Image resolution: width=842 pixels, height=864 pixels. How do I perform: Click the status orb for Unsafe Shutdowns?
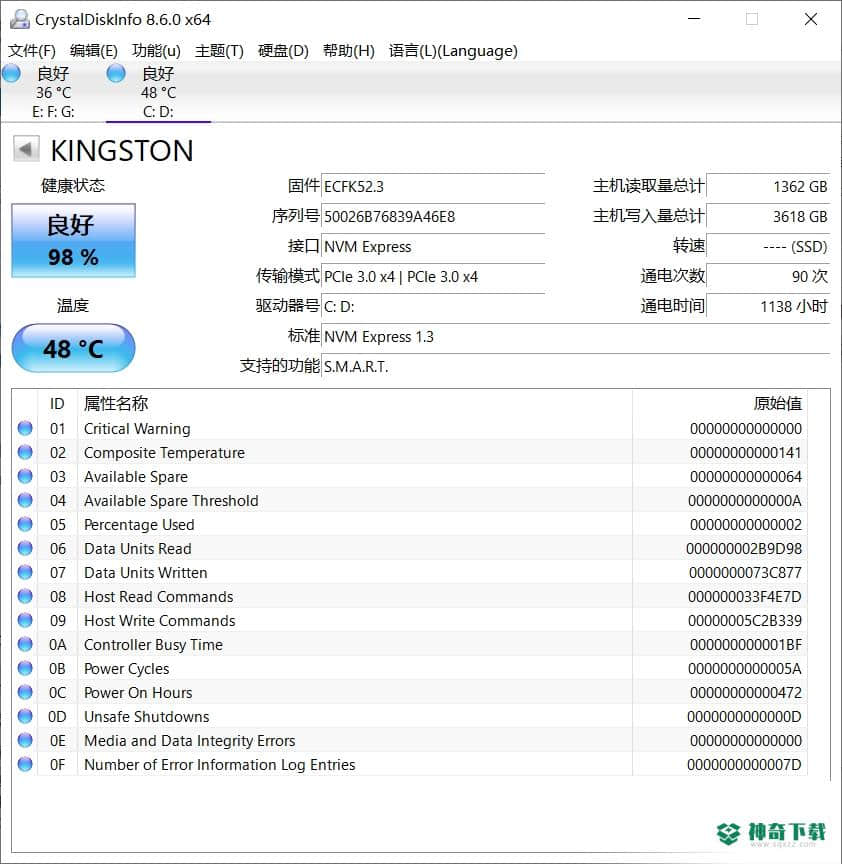(25, 716)
